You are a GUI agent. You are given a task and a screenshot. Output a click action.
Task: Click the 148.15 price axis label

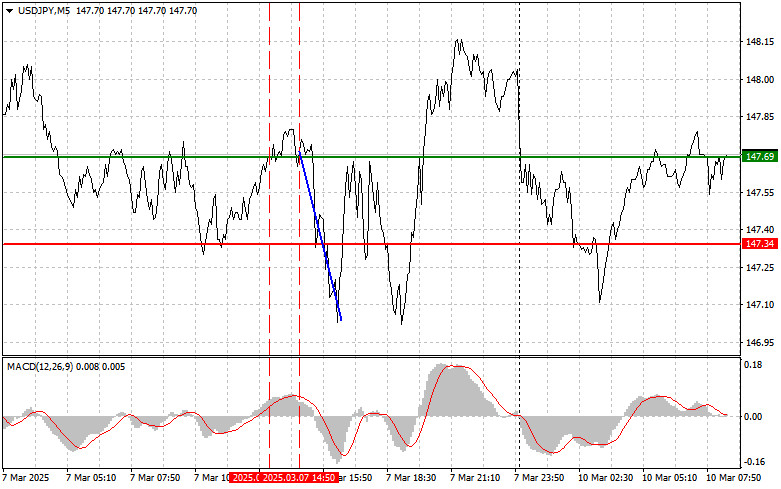(x=760, y=42)
